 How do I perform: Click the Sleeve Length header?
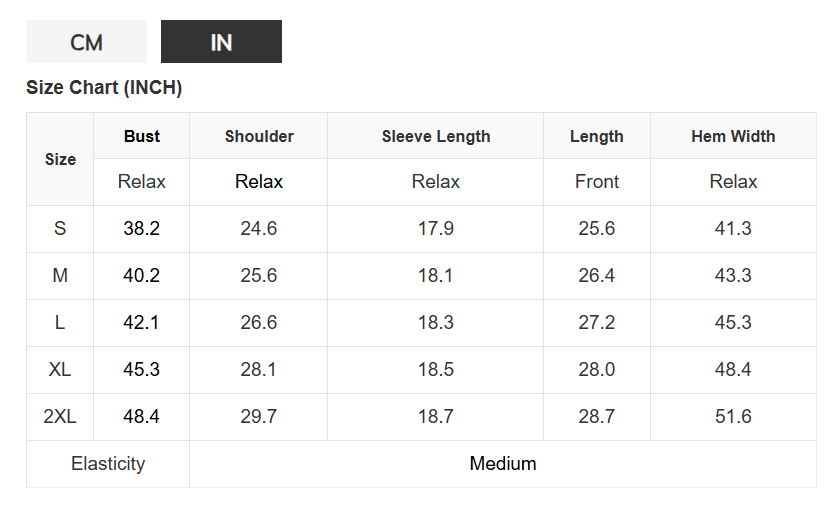[436, 136]
